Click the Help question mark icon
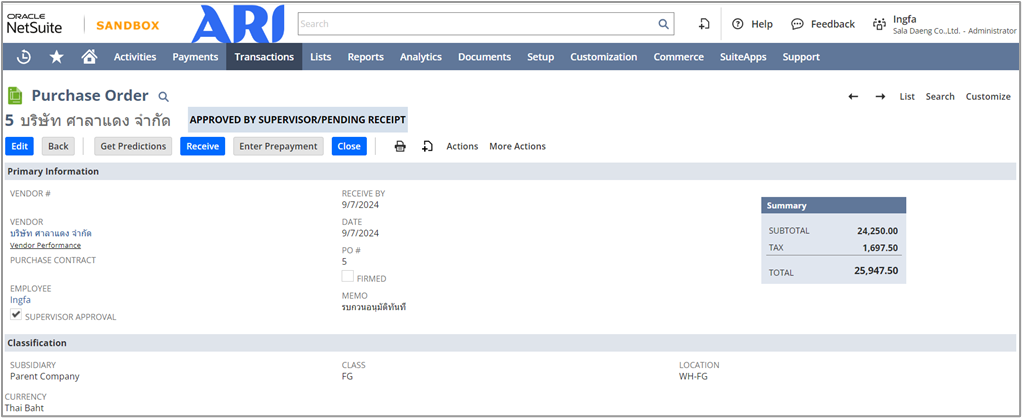Screen dimensions: 1022x418 (x=737, y=24)
